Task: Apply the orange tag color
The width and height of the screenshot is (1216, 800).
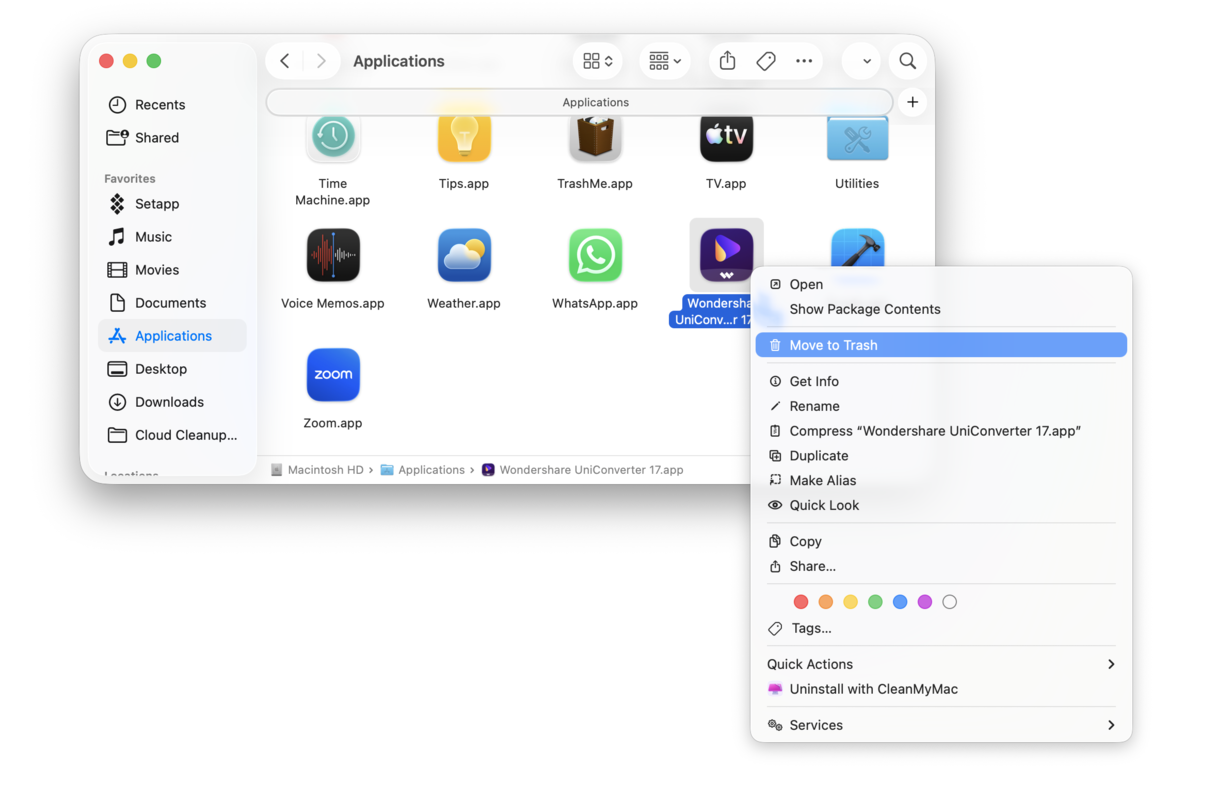Action: coord(825,602)
